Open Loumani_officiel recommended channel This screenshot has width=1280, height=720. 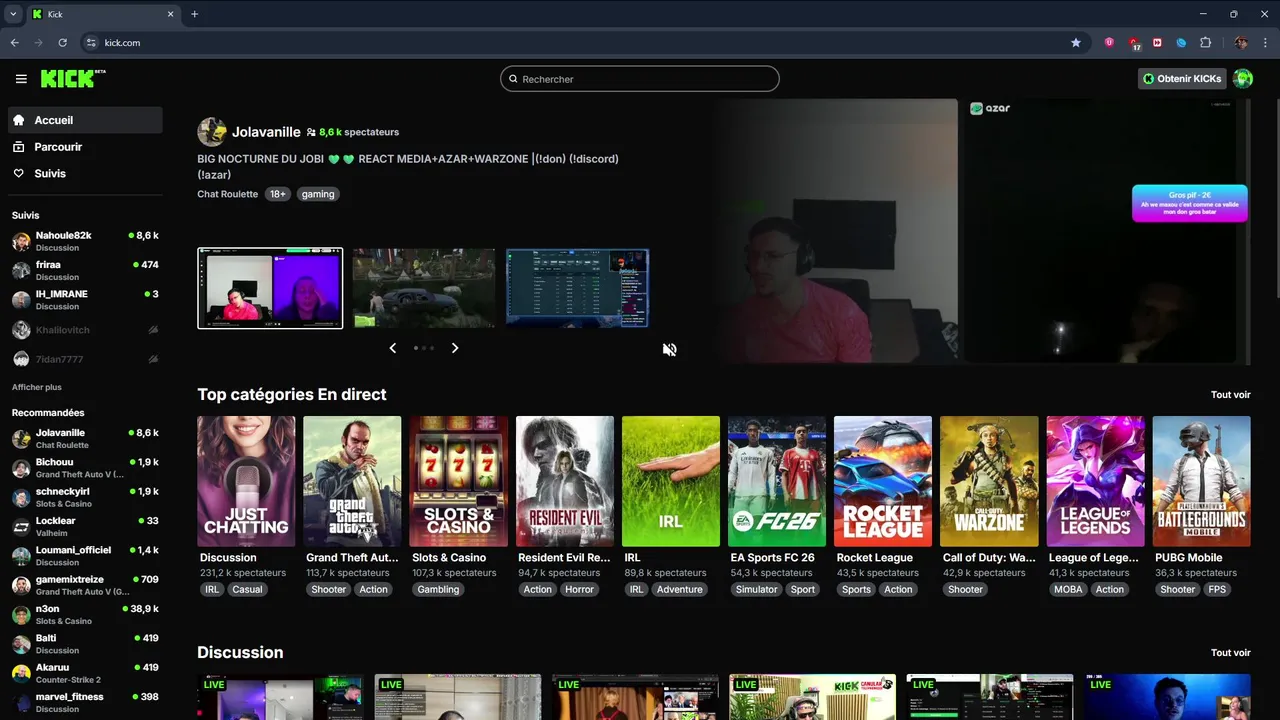(x=85, y=556)
